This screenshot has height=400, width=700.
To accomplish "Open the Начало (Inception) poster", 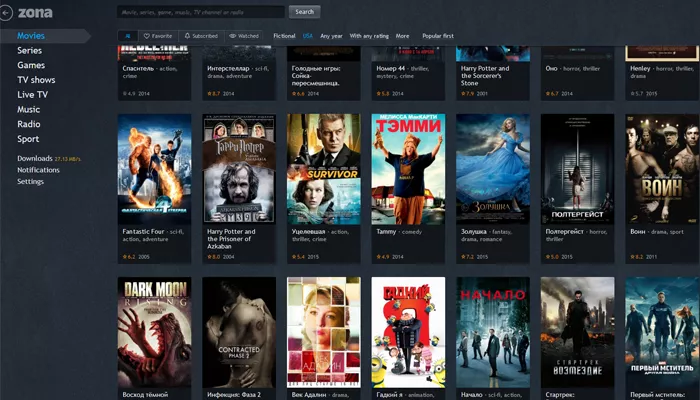I will point(493,332).
